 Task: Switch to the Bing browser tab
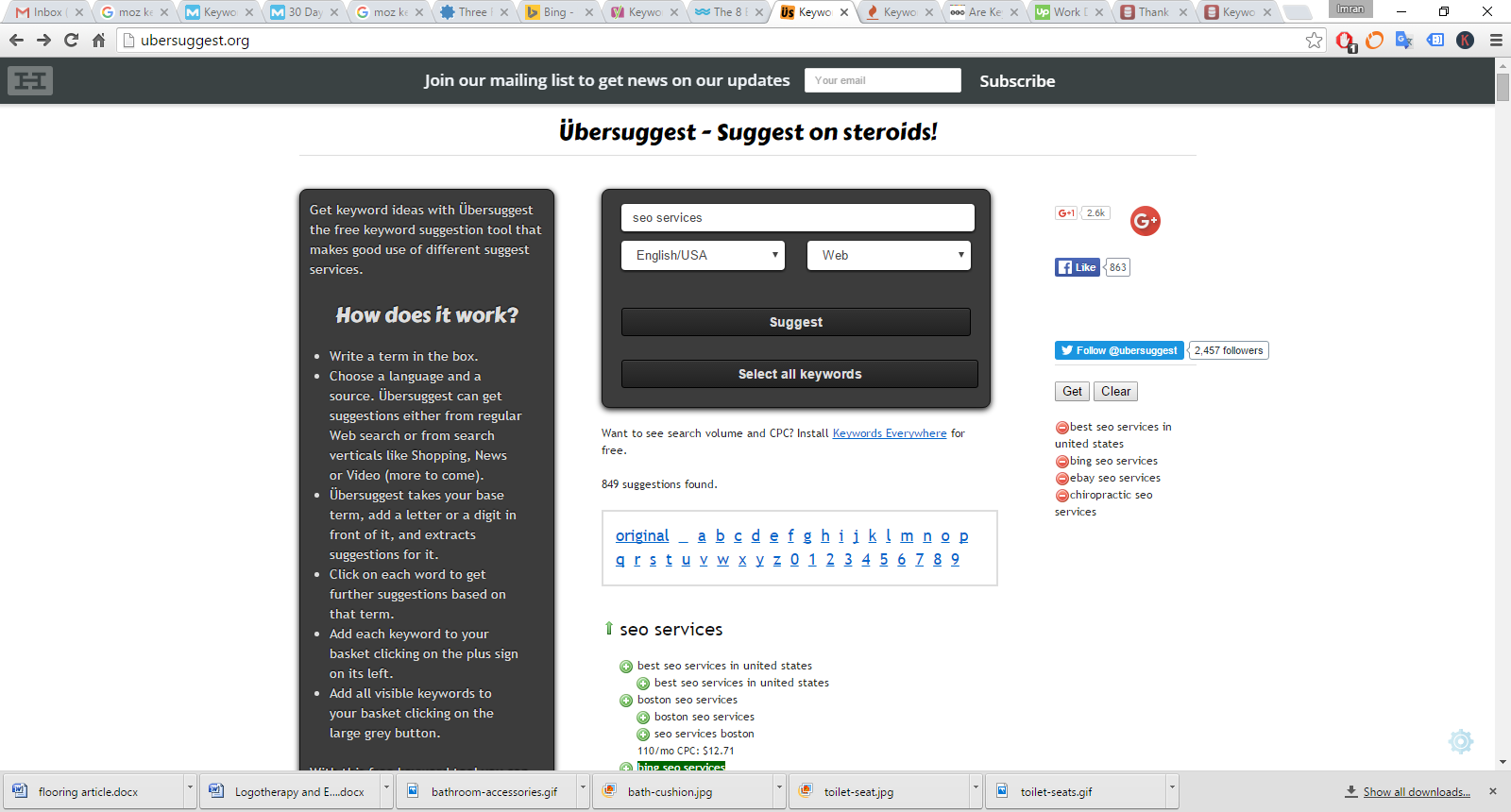point(557,12)
